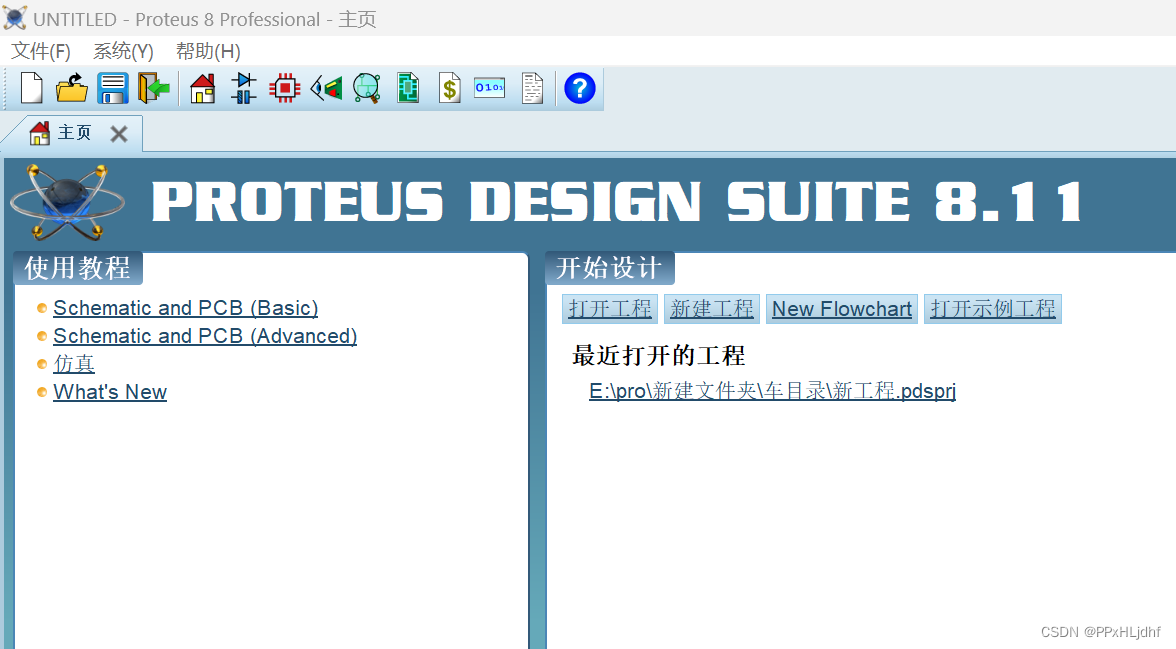
Task: Close project using the door icon
Action: click(x=154, y=89)
